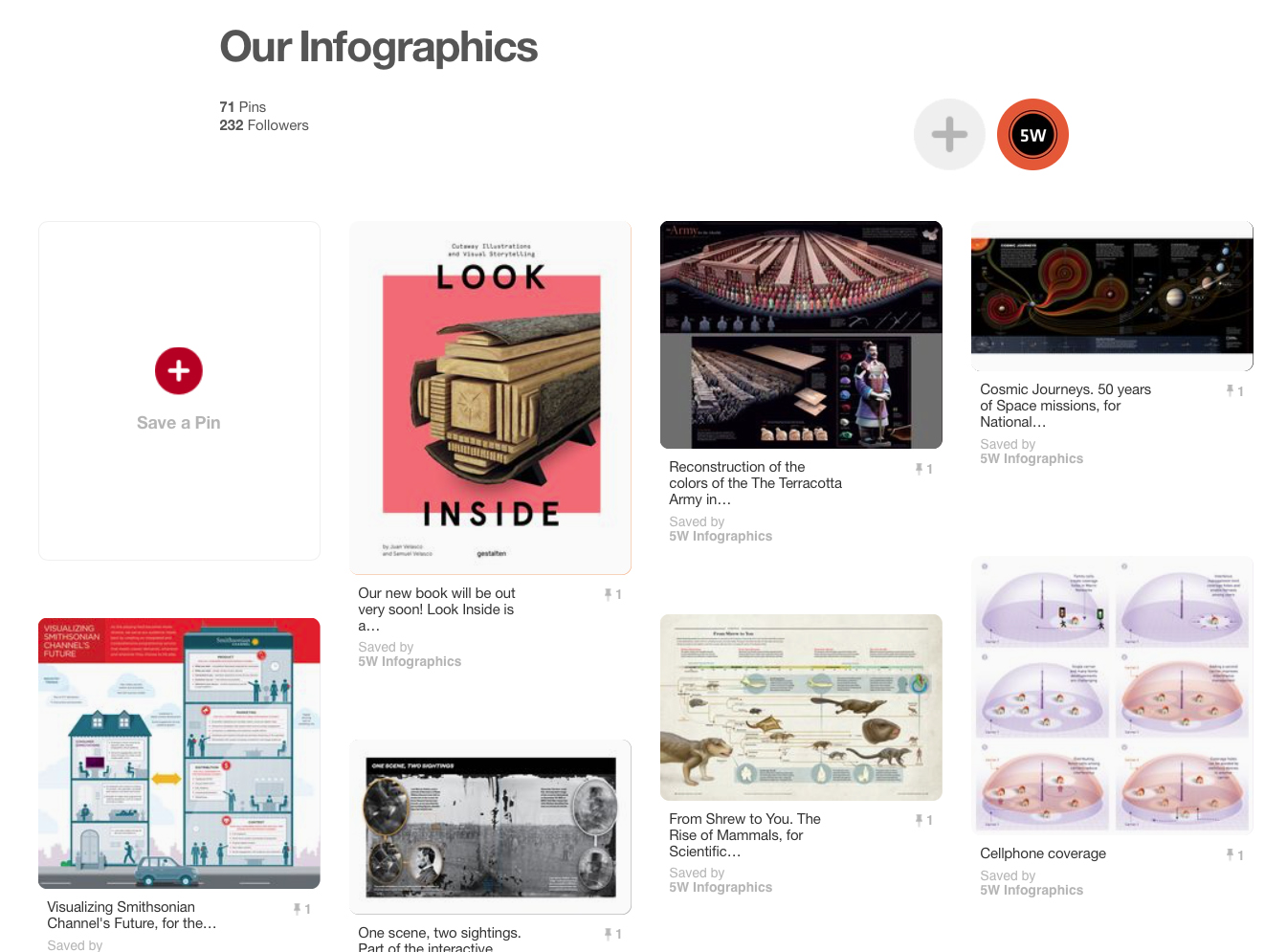Open the Look Inside book cover pin
This screenshot has height=952, width=1287.
pos(490,397)
